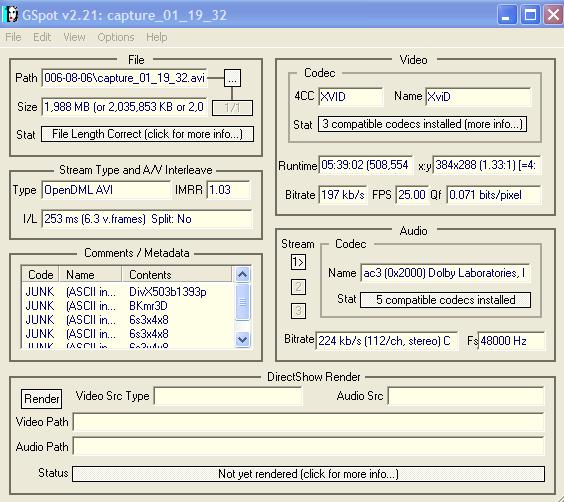Click the video codec Name field XviD
Screen dimensions: 564x502
[x=478, y=96]
